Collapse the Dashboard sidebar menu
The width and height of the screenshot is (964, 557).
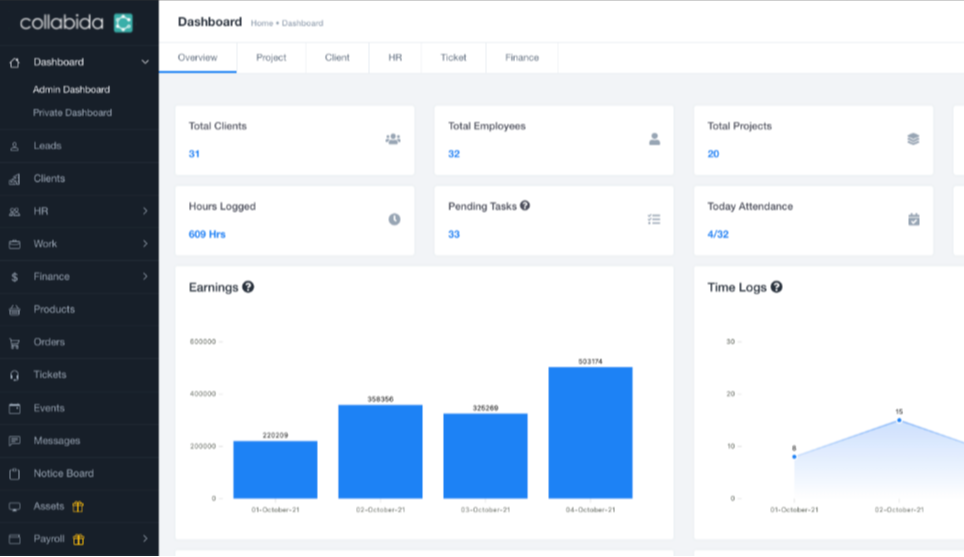[x=145, y=62]
